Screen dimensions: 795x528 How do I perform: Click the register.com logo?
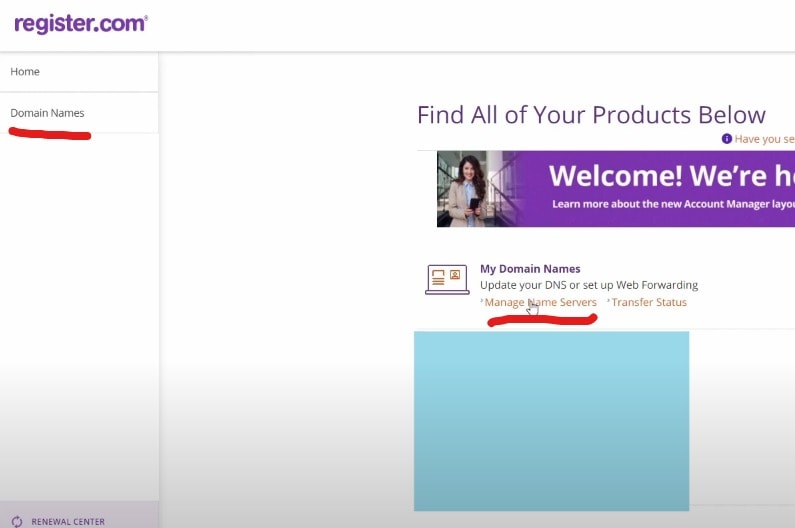pos(81,24)
